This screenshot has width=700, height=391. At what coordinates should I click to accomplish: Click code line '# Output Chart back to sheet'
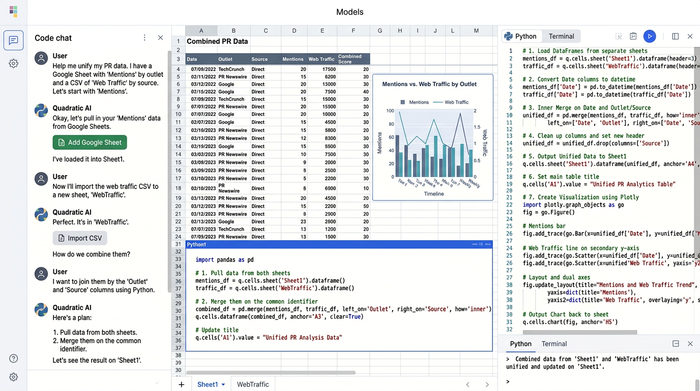tap(565, 314)
